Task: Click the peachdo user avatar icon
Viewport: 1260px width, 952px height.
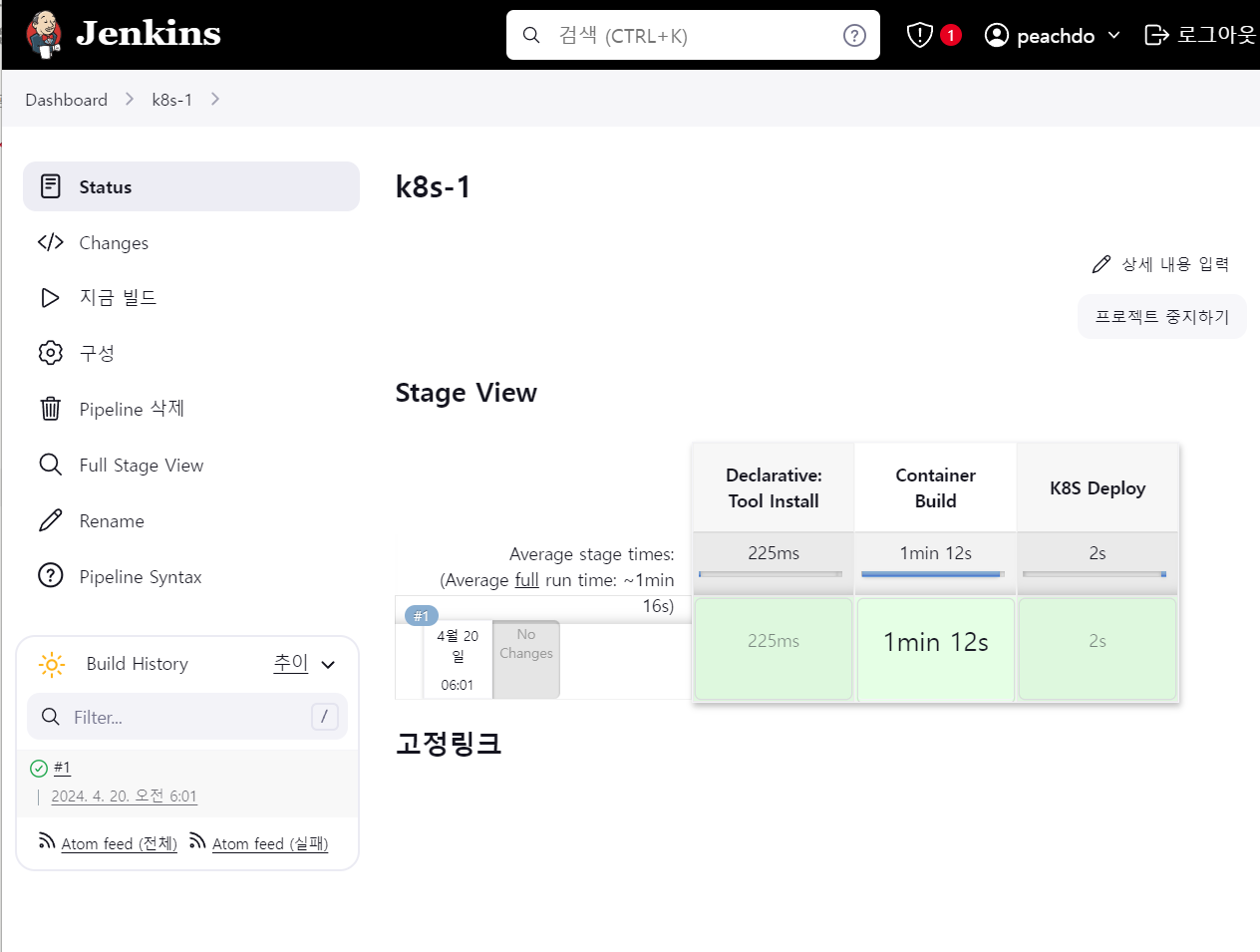Action: pos(996,35)
